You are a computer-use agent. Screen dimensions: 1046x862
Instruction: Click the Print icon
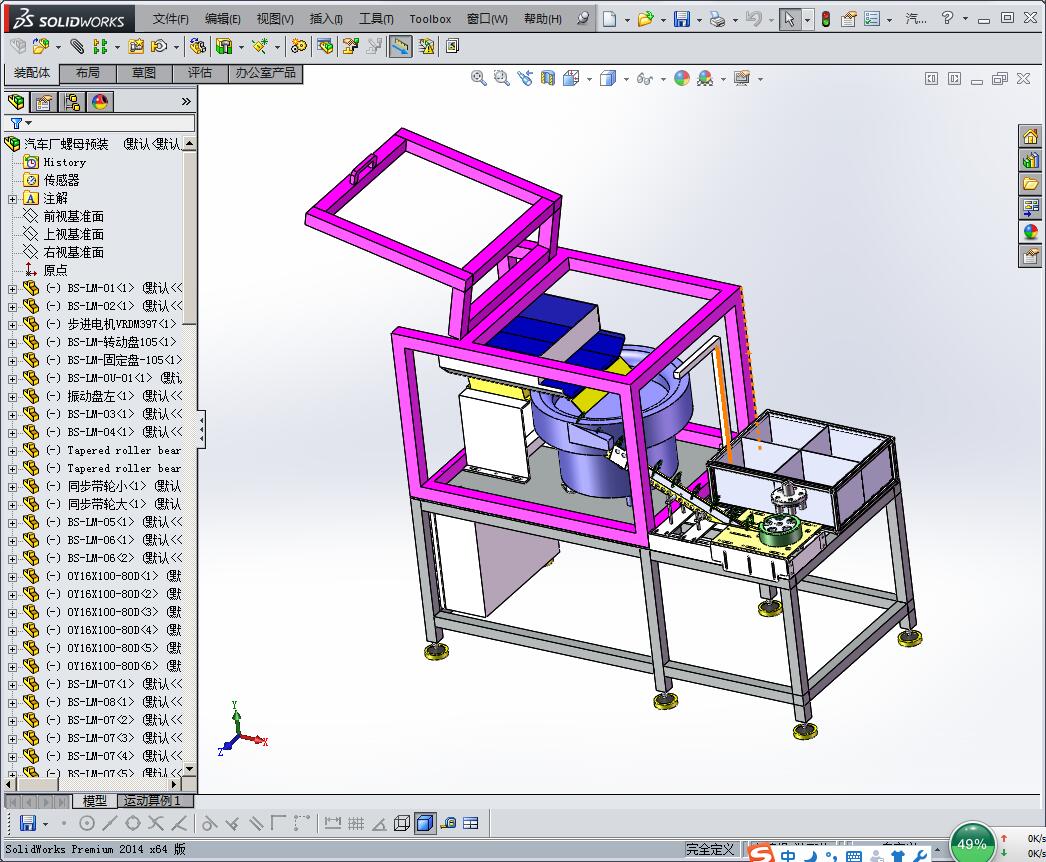pyautogui.click(x=718, y=19)
